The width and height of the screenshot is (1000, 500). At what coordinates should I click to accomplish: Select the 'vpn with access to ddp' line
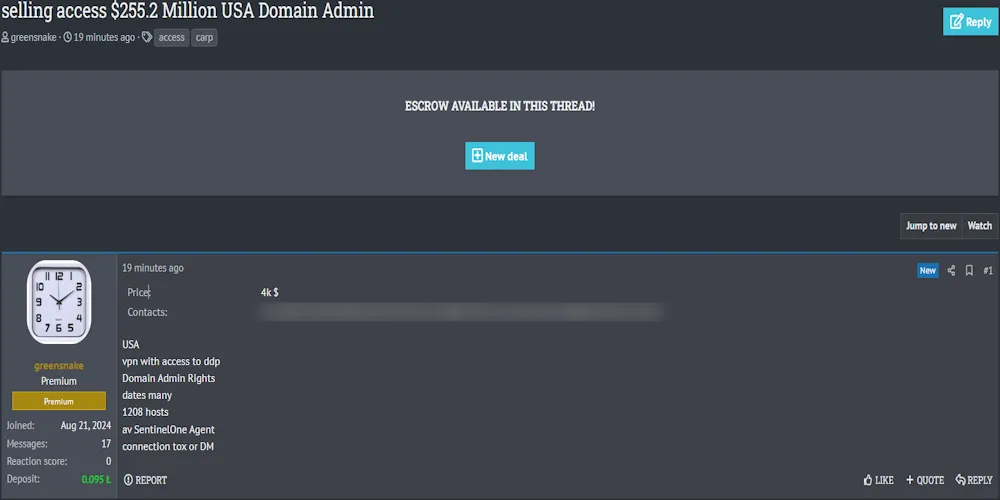coord(171,362)
